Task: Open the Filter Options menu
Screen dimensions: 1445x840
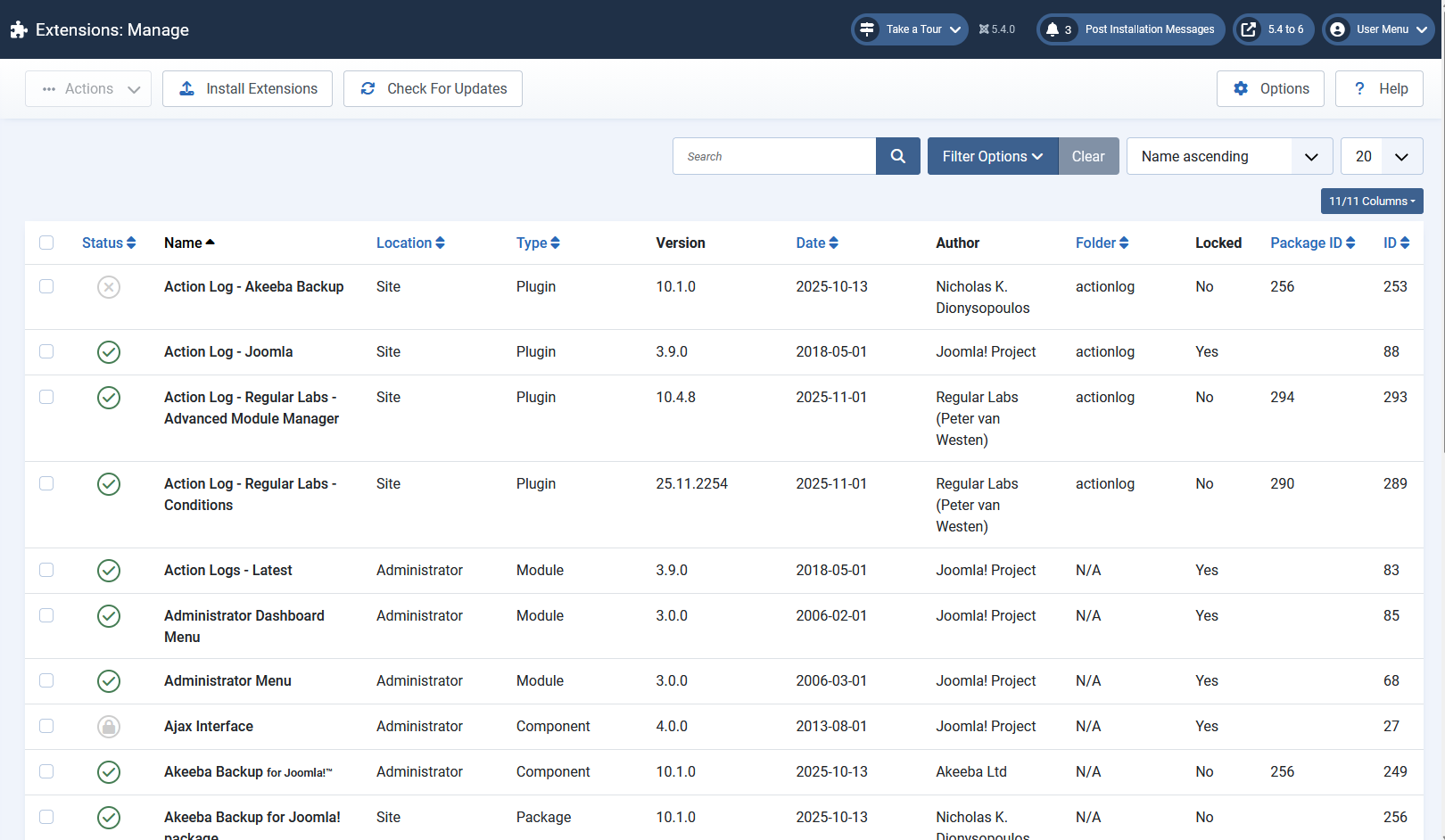Action: point(992,156)
